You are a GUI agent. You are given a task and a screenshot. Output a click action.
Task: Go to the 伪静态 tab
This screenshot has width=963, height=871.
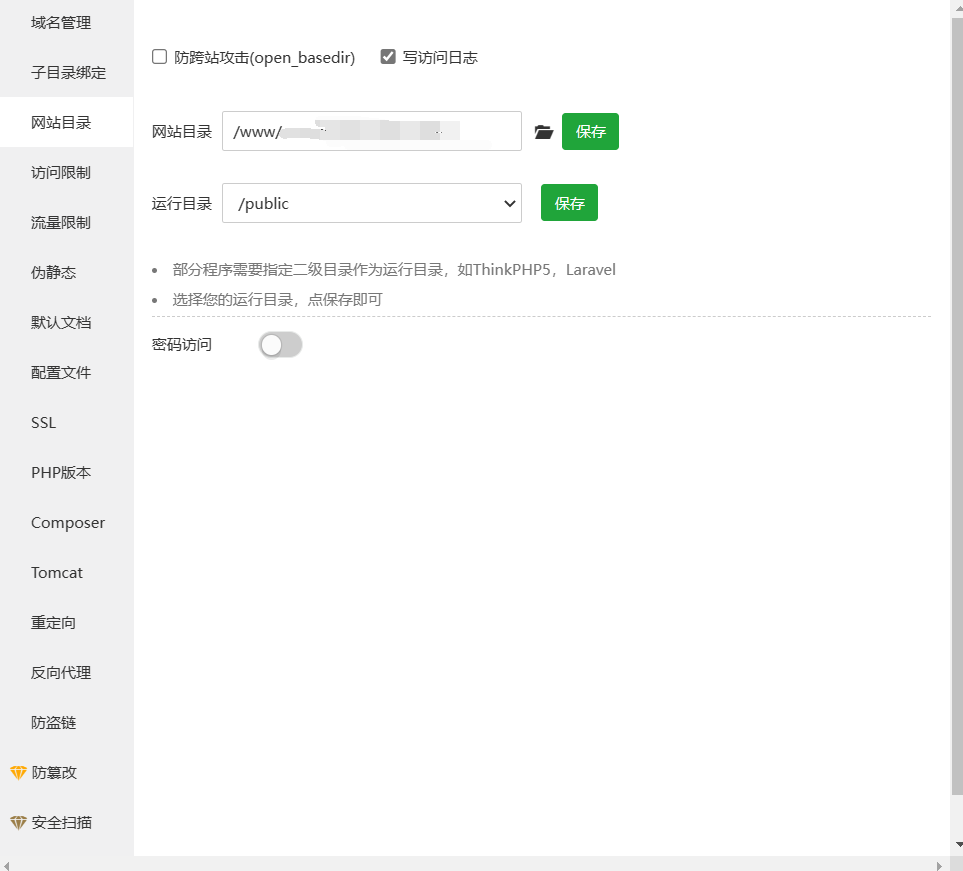point(54,272)
